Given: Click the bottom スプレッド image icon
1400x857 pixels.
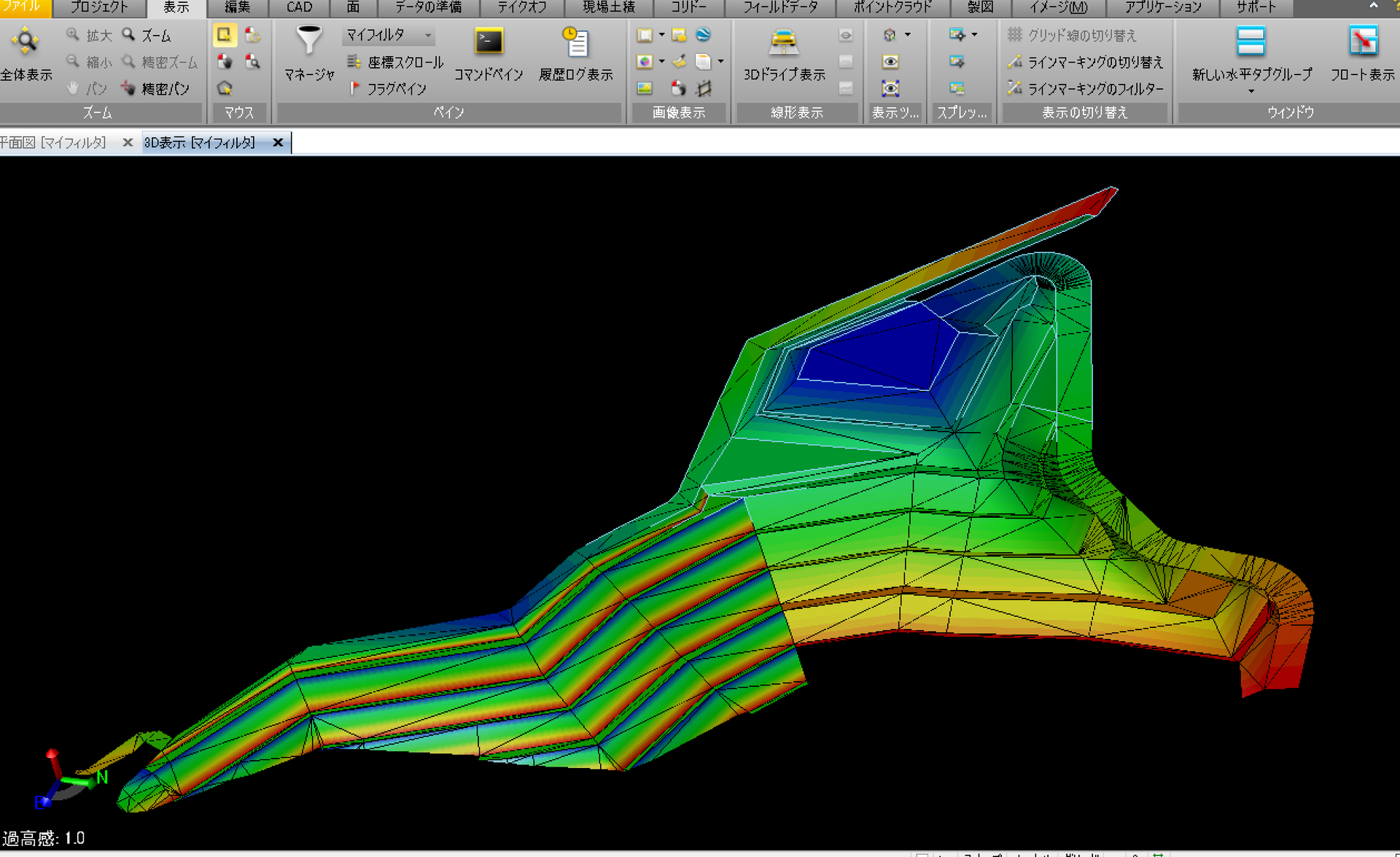Looking at the screenshot, I should pos(957,88).
